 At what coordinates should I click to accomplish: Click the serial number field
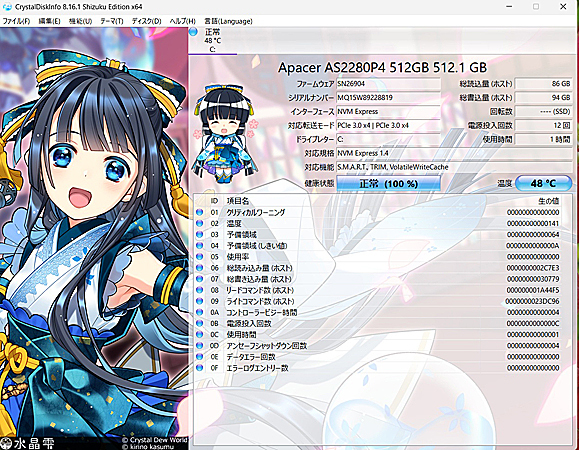(x=388, y=97)
